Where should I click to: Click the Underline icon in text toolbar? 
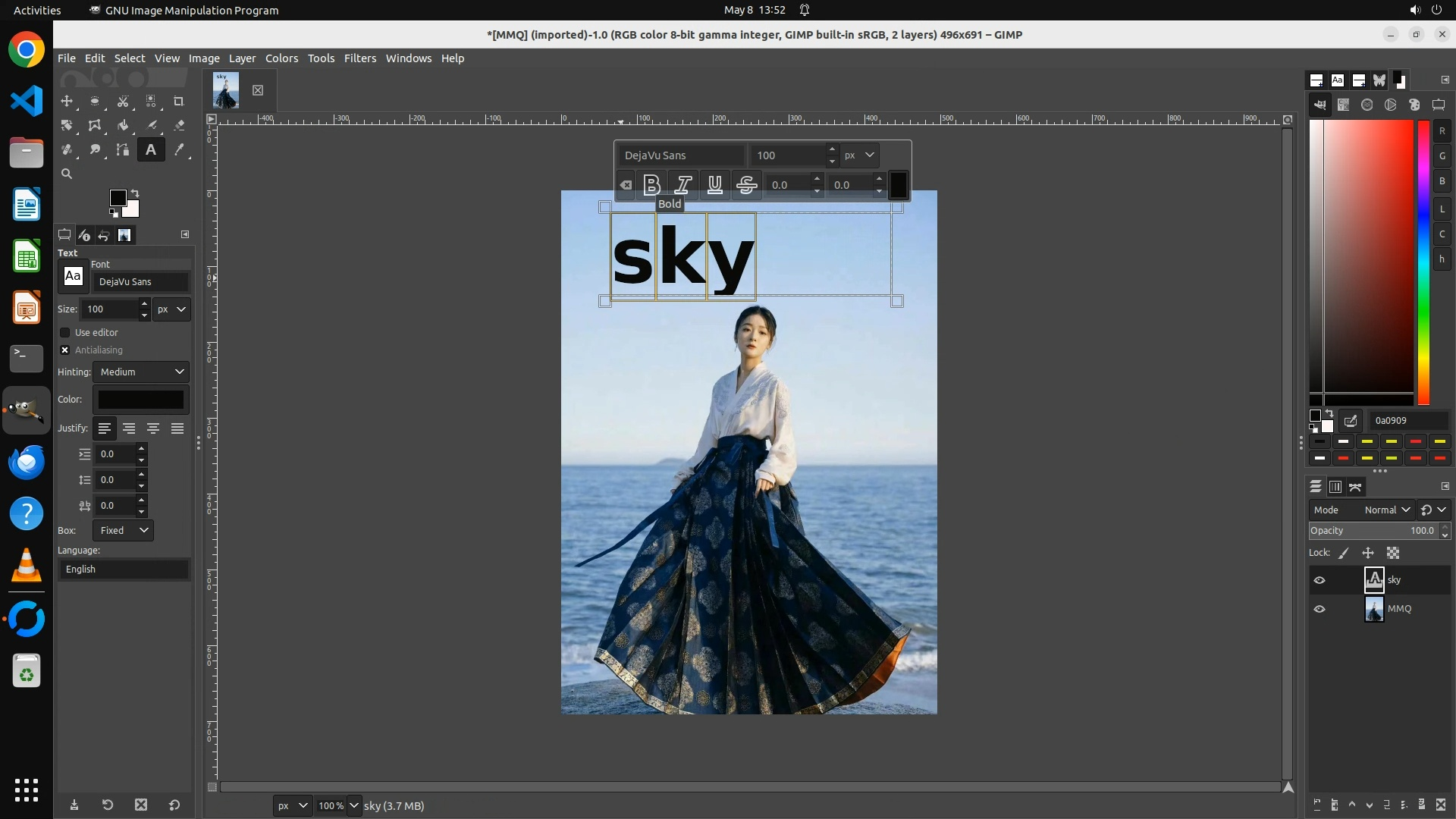pyautogui.click(x=714, y=184)
